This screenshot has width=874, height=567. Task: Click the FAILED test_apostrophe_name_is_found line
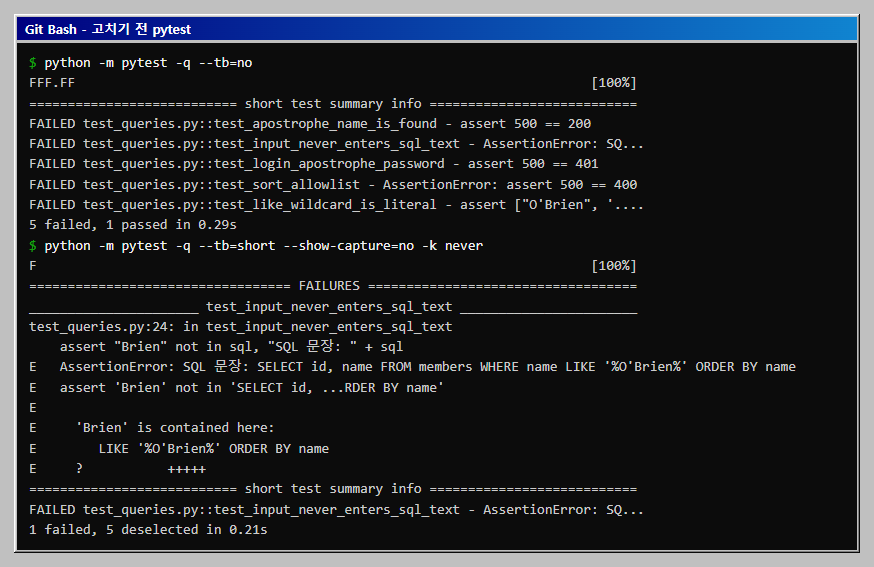pos(310,124)
